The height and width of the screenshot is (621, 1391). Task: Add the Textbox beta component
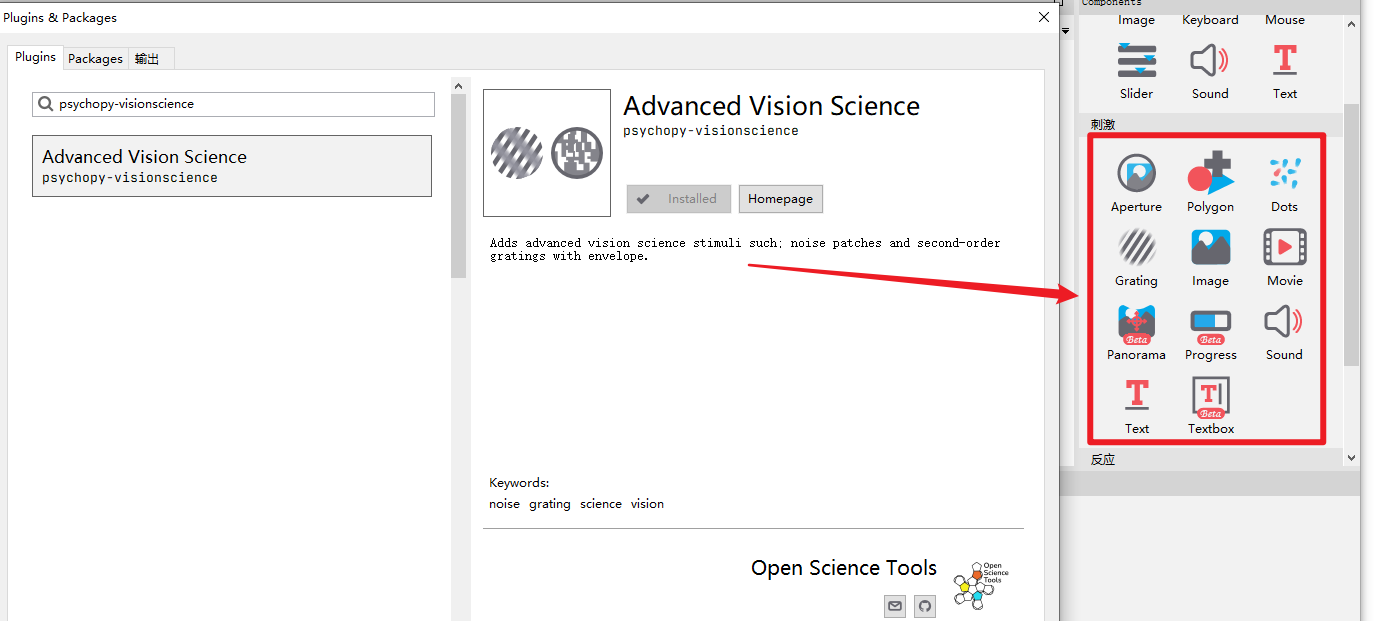(x=1210, y=397)
